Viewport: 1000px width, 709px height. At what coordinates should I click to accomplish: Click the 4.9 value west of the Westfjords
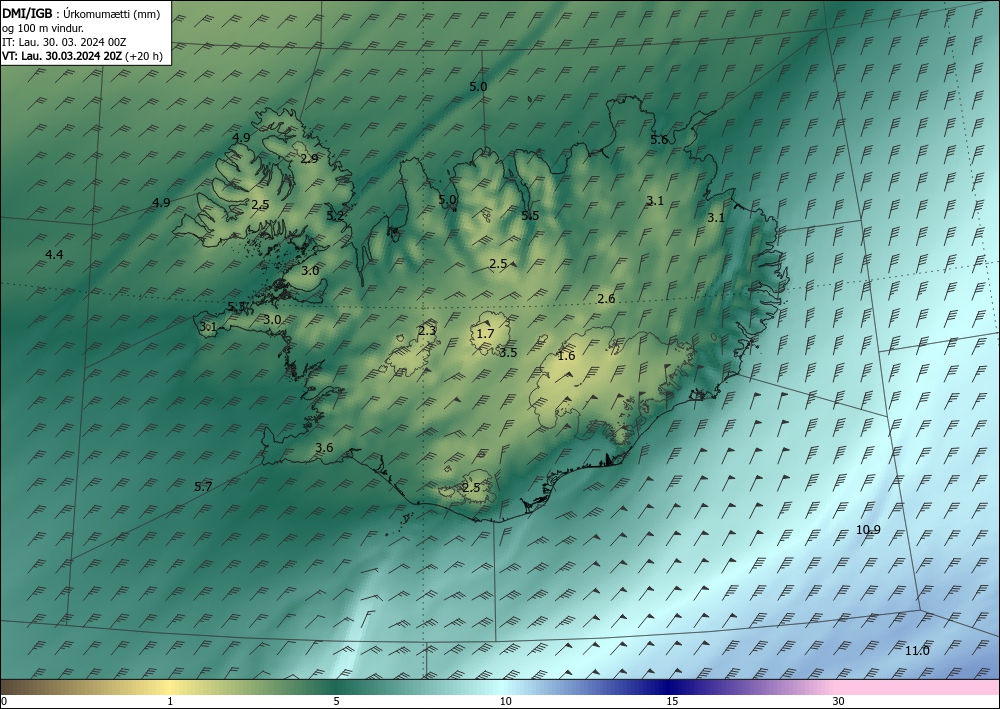coord(161,203)
